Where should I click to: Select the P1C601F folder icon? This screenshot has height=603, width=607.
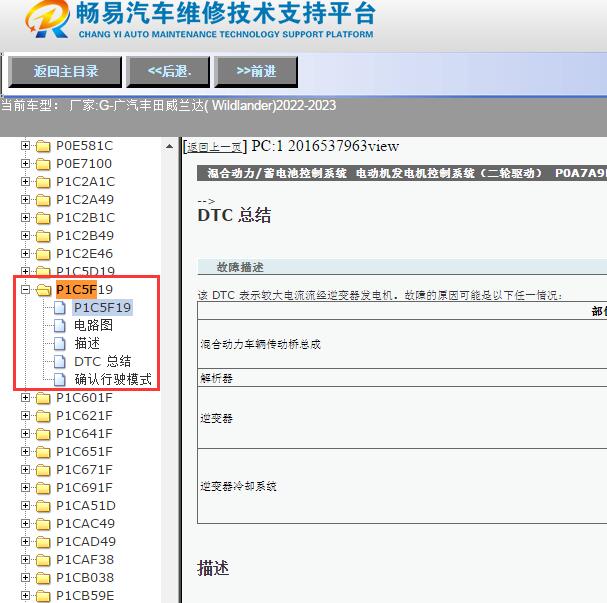(43, 398)
